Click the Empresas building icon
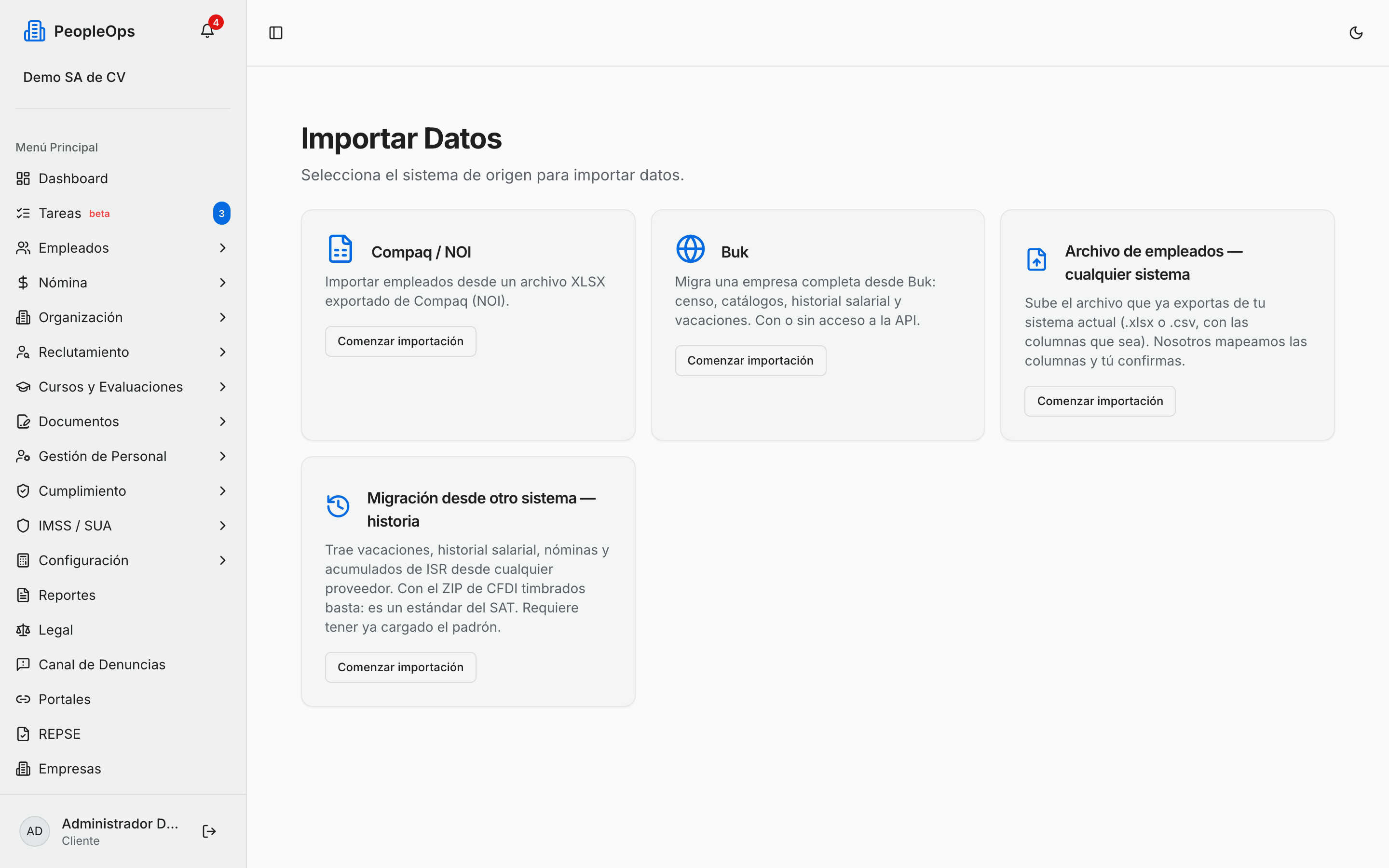 pyautogui.click(x=23, y=769)
